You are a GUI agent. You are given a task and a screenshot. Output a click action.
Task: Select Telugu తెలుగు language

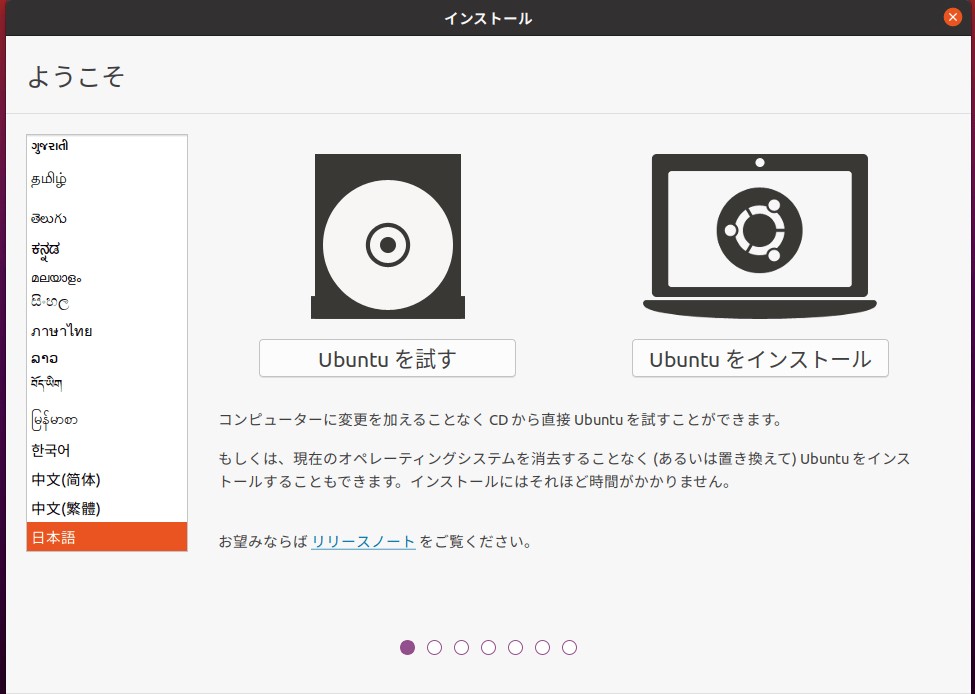pyautogui.click(x=107, y=218)
